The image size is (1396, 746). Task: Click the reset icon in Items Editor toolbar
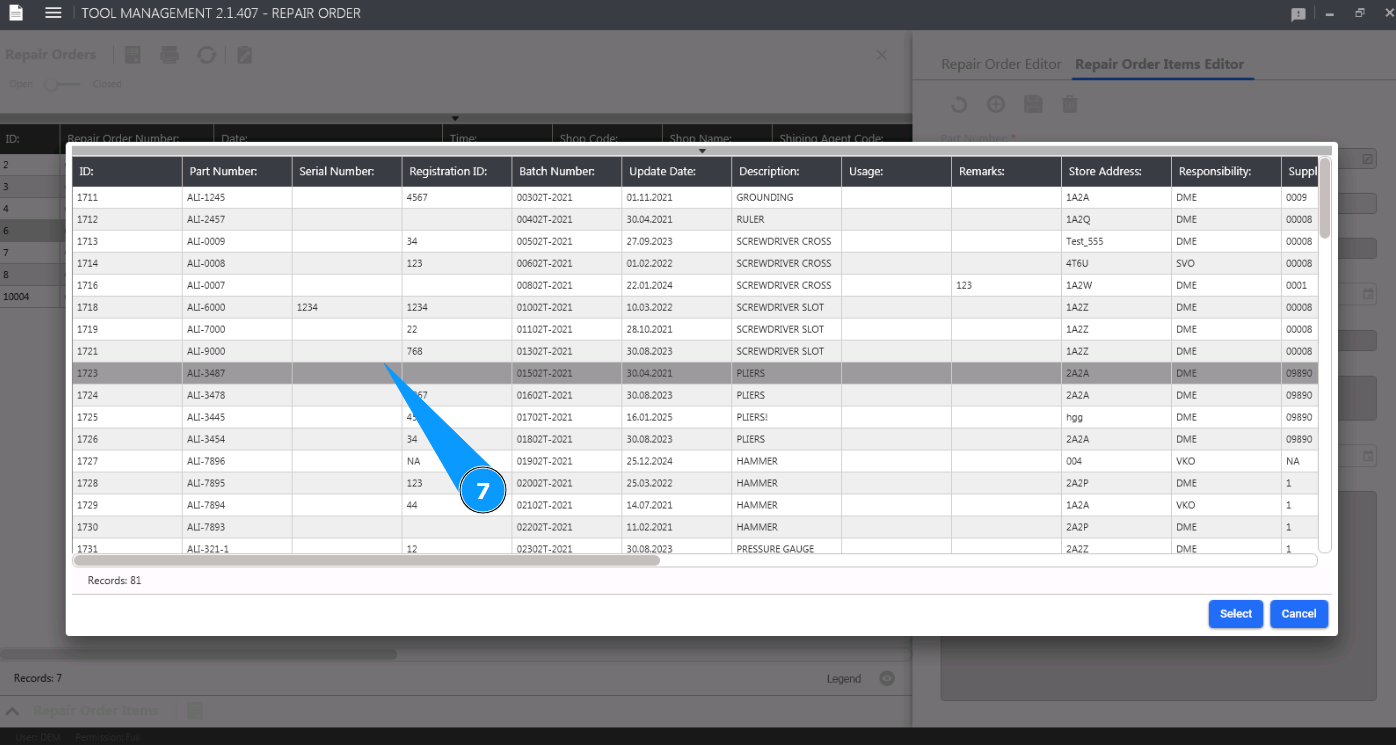pos(958,104)
